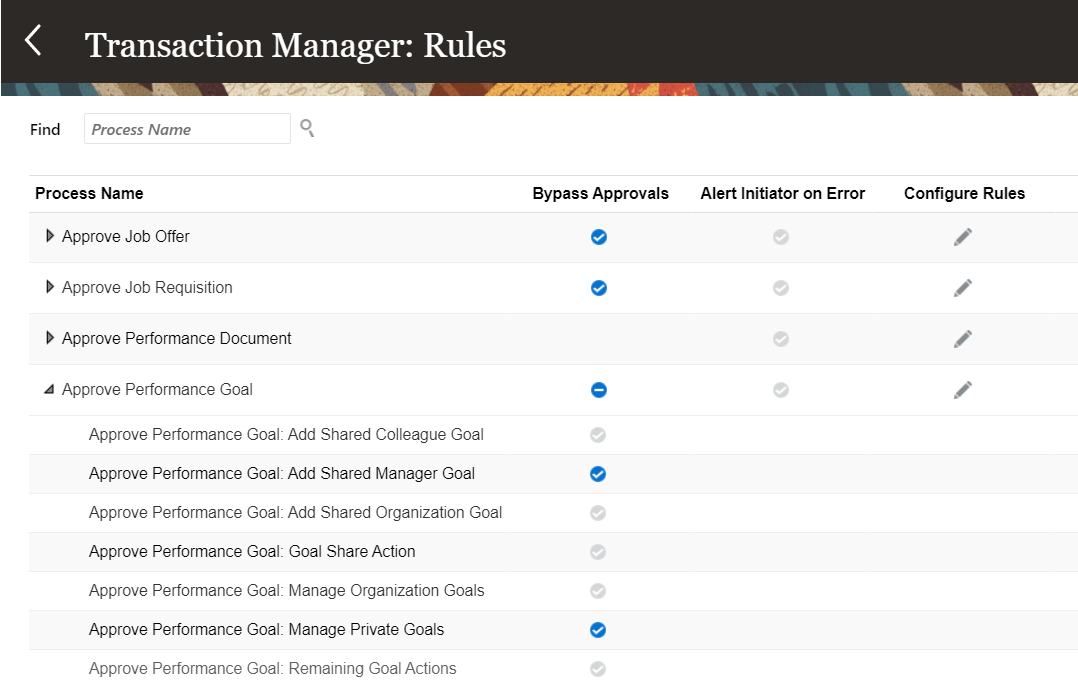Click the search icon beside the Find field
The width and height of the screenshot is (1078, 688).
click(307, 128)
